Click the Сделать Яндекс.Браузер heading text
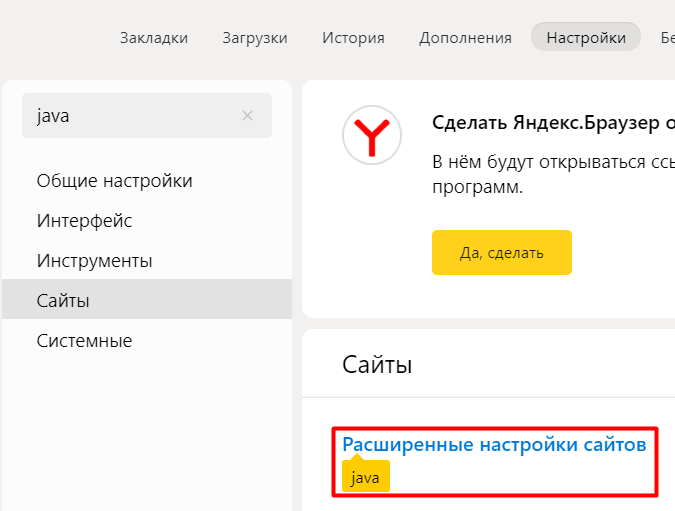The height and width of the screenshot is (511, 675). (x=554, y=123)
